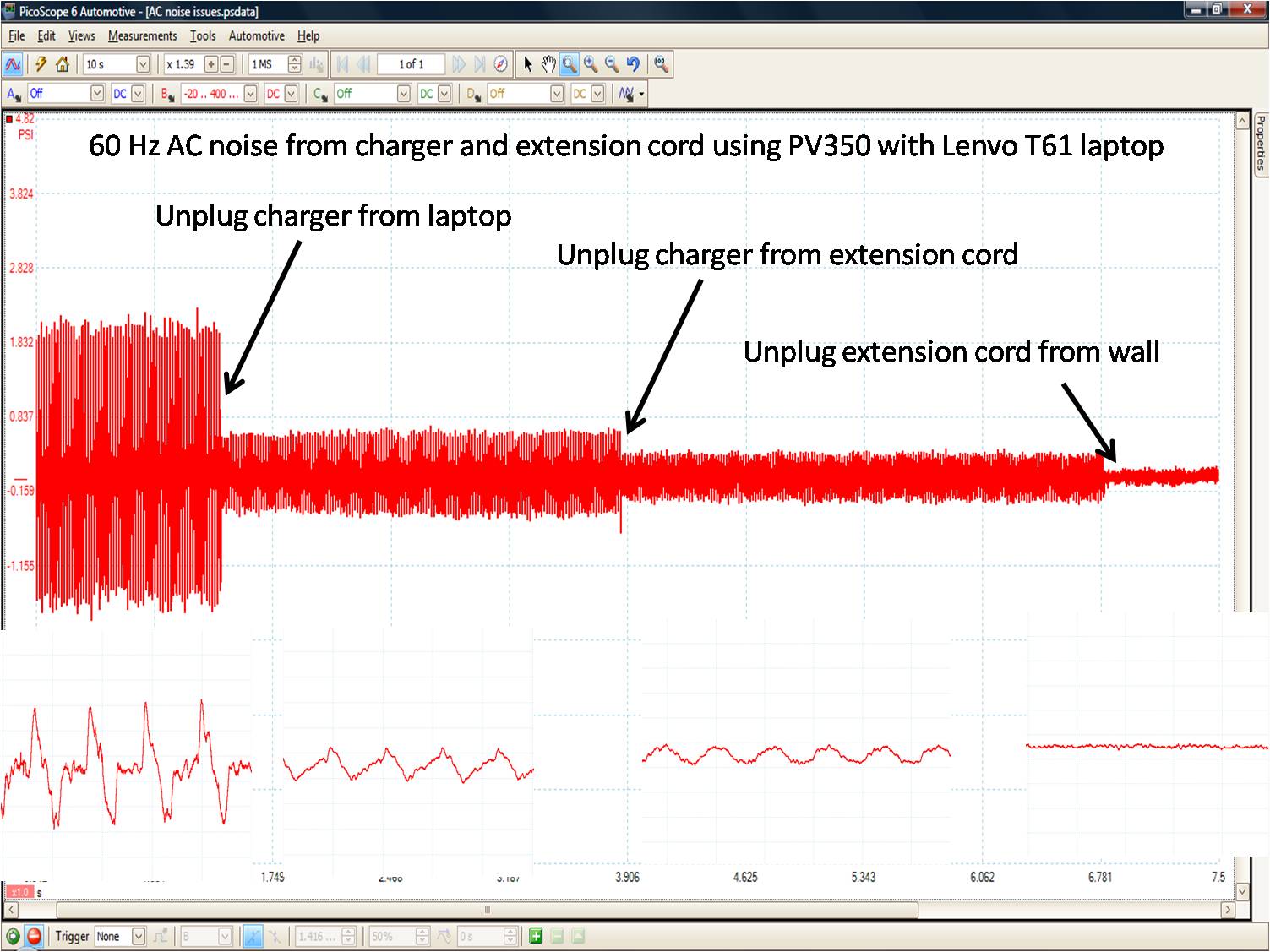Go to previous waveform buffer
The width and height of the screenshot is (1270, 952).
[x=363, y=64]
